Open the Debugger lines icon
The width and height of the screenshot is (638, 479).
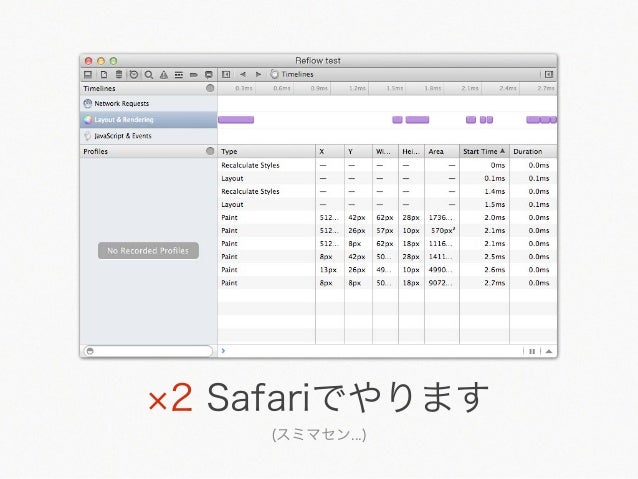tap(179, 74)
